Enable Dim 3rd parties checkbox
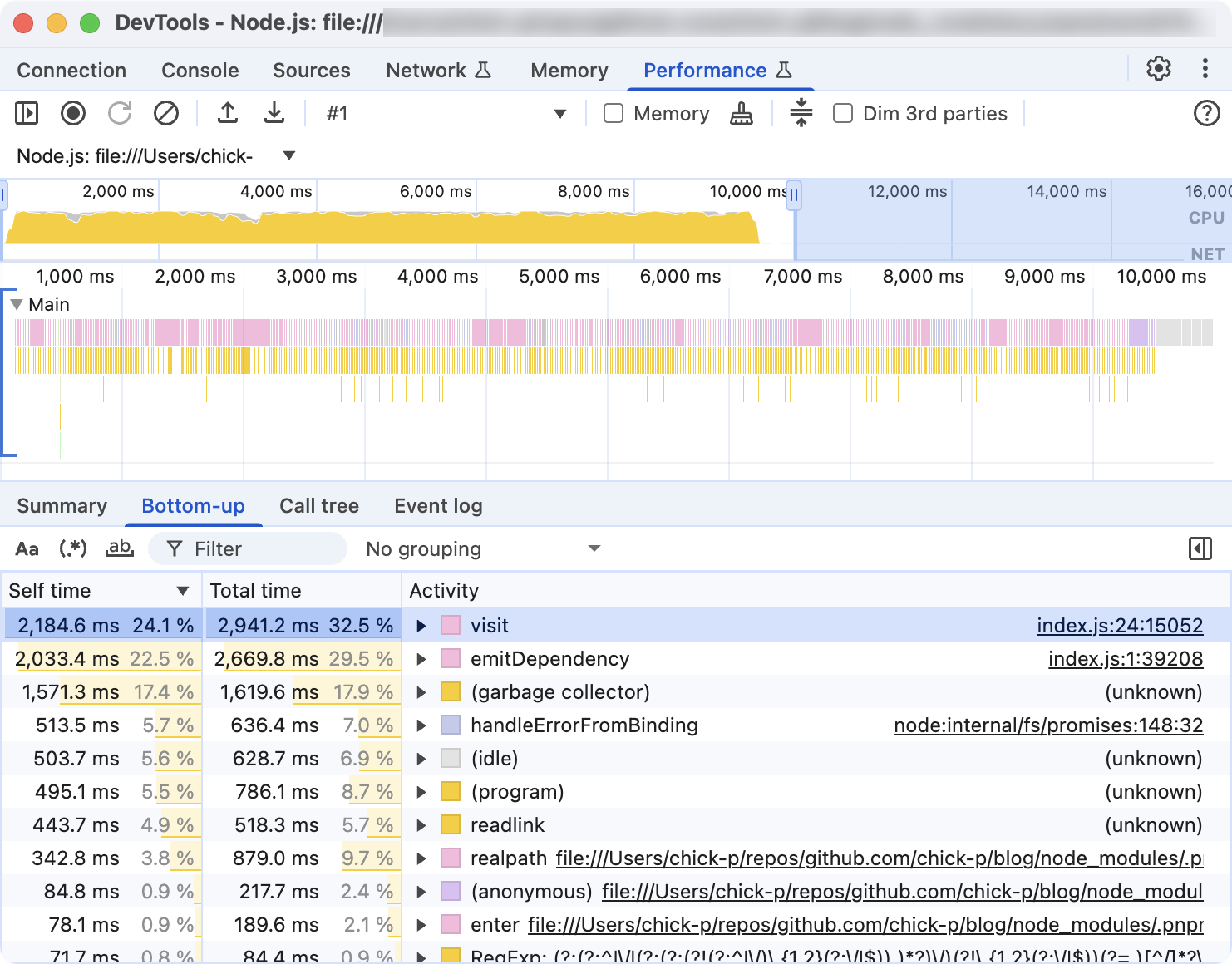The width and height of the screenshot is (1232, 964). [x=843, y=113]
